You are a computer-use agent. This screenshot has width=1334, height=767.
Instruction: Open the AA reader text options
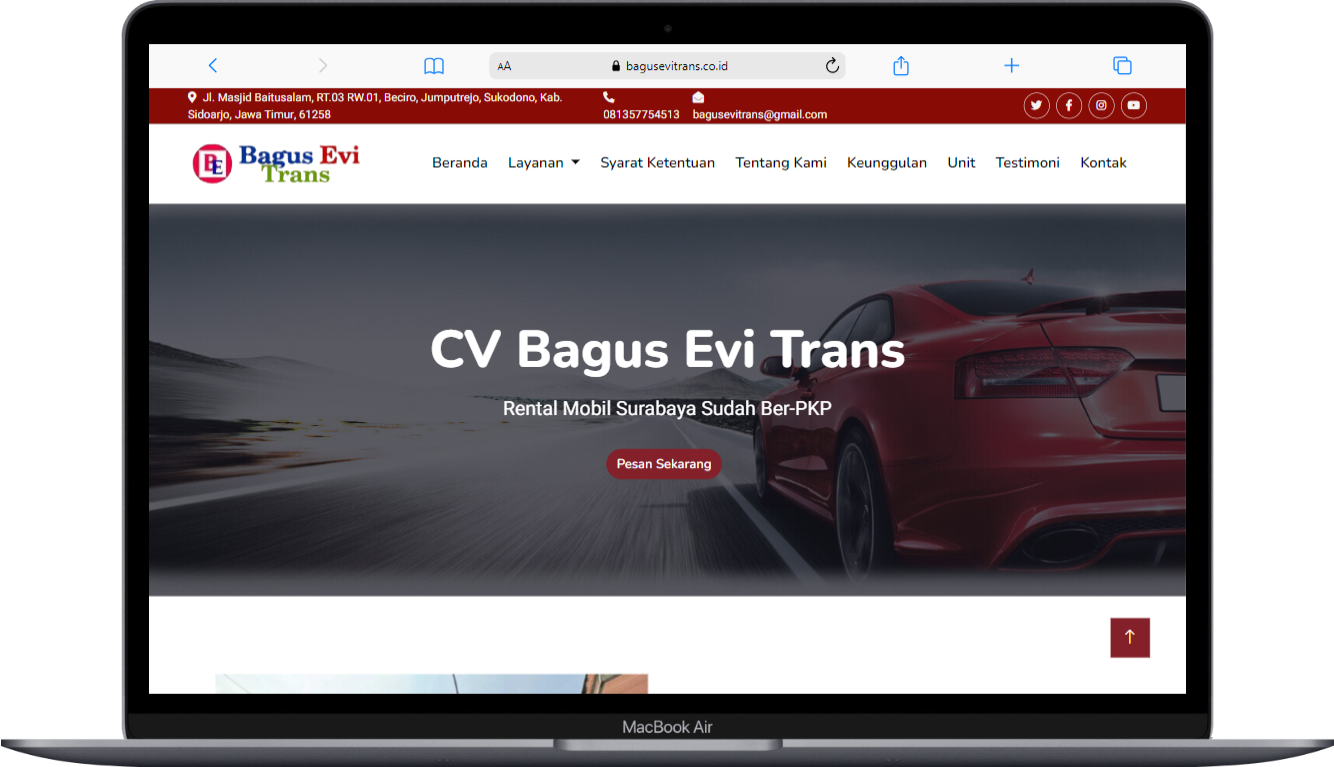click(504, 67)
